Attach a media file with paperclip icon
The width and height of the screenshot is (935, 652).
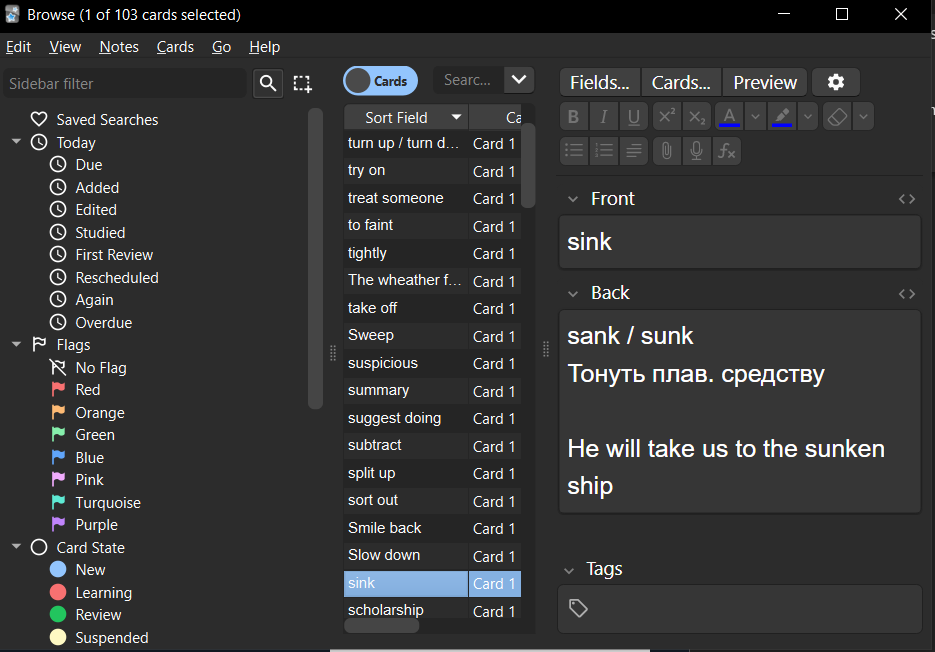pyautogui.click(x=666, y=151)
